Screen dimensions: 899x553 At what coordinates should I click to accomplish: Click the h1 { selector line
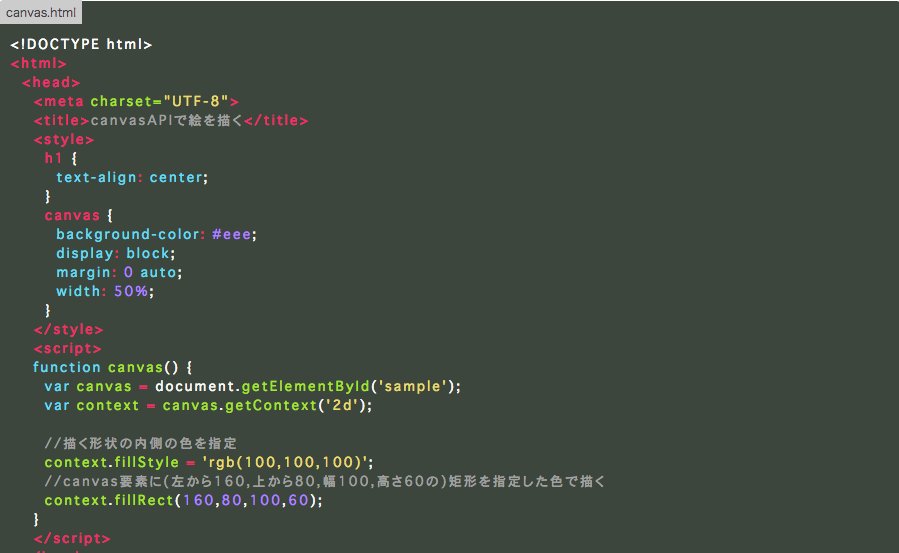click(x=61, y=158)
